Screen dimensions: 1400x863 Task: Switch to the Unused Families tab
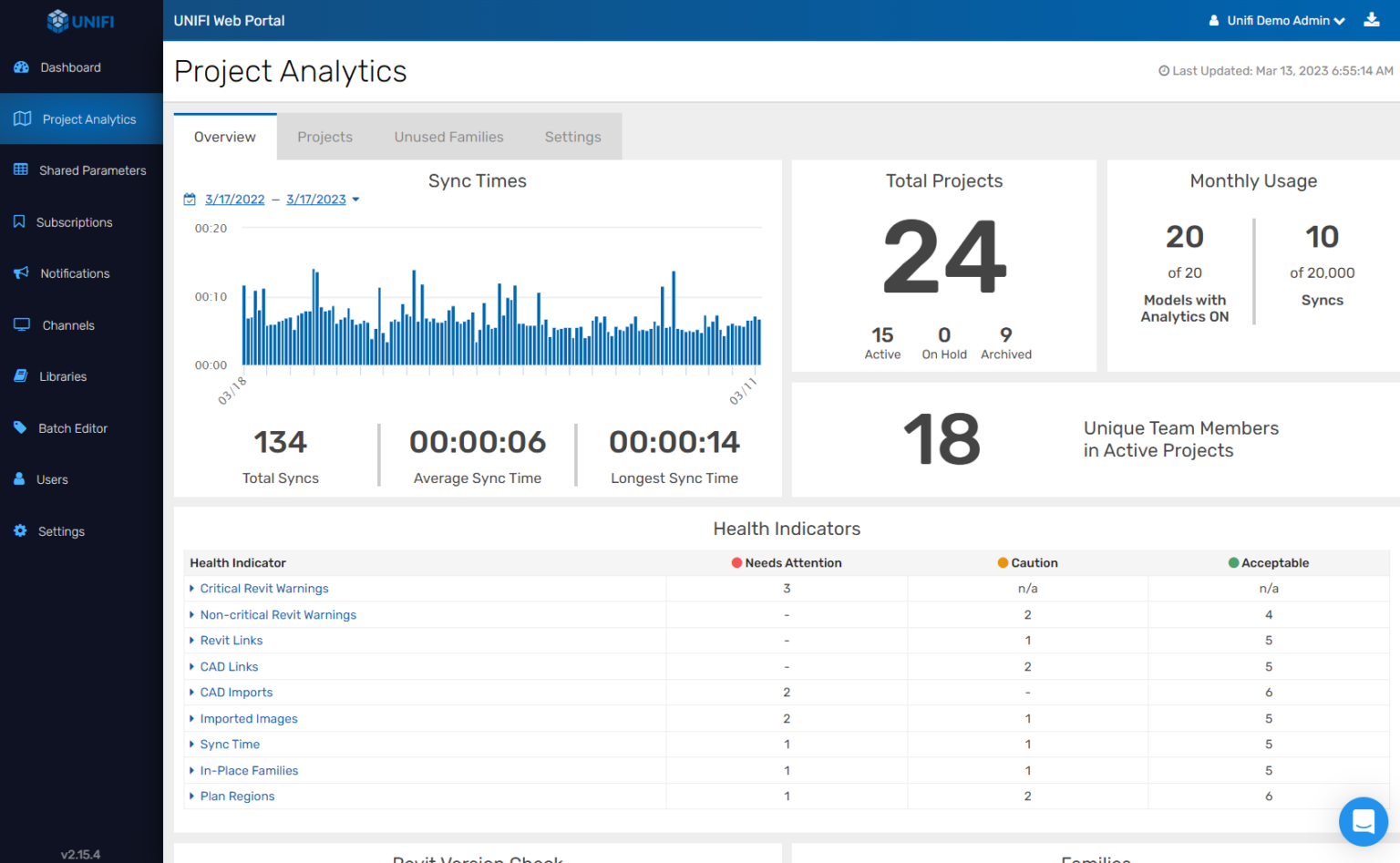(x=448, y=136)
